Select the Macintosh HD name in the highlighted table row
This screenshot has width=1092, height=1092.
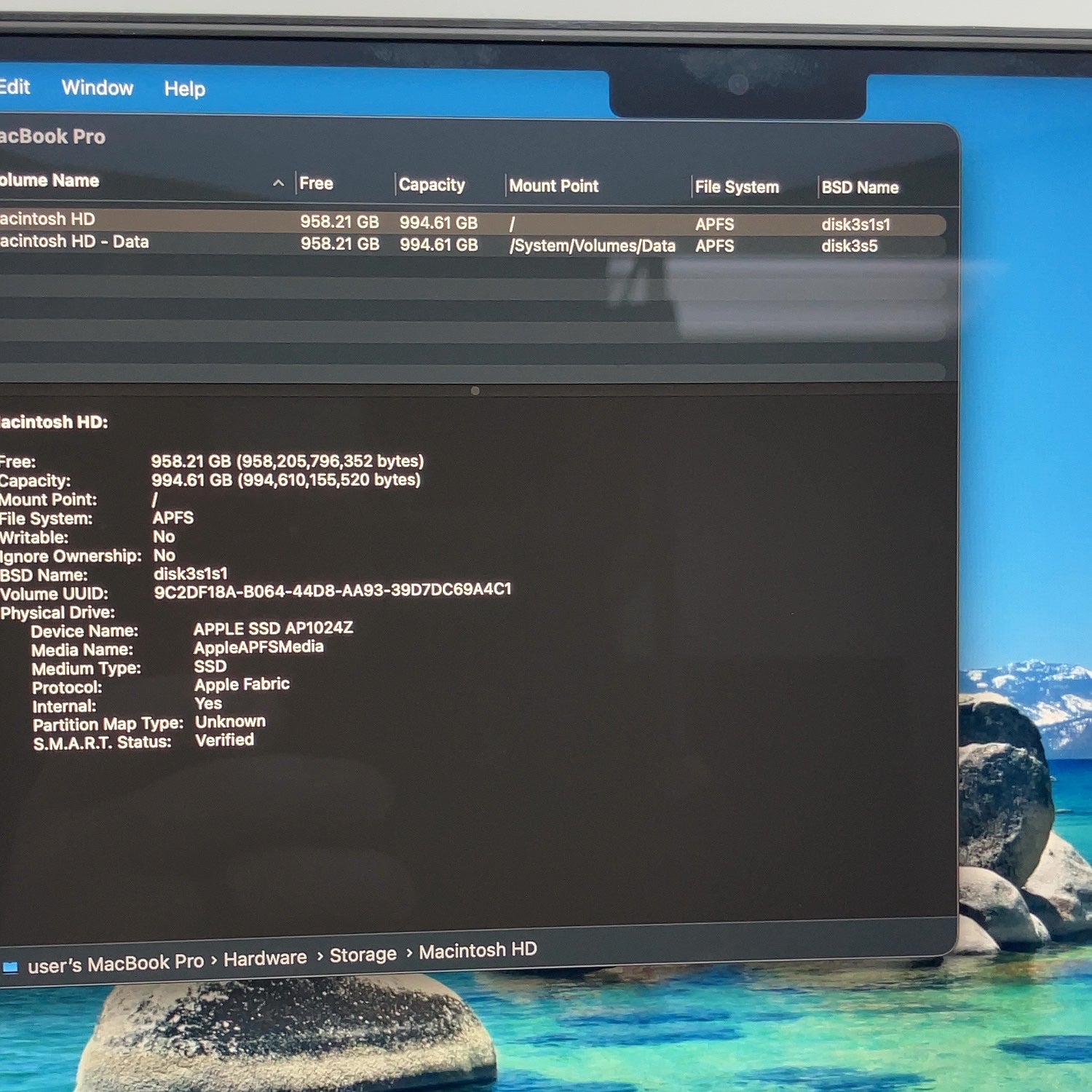pos(47,219)
